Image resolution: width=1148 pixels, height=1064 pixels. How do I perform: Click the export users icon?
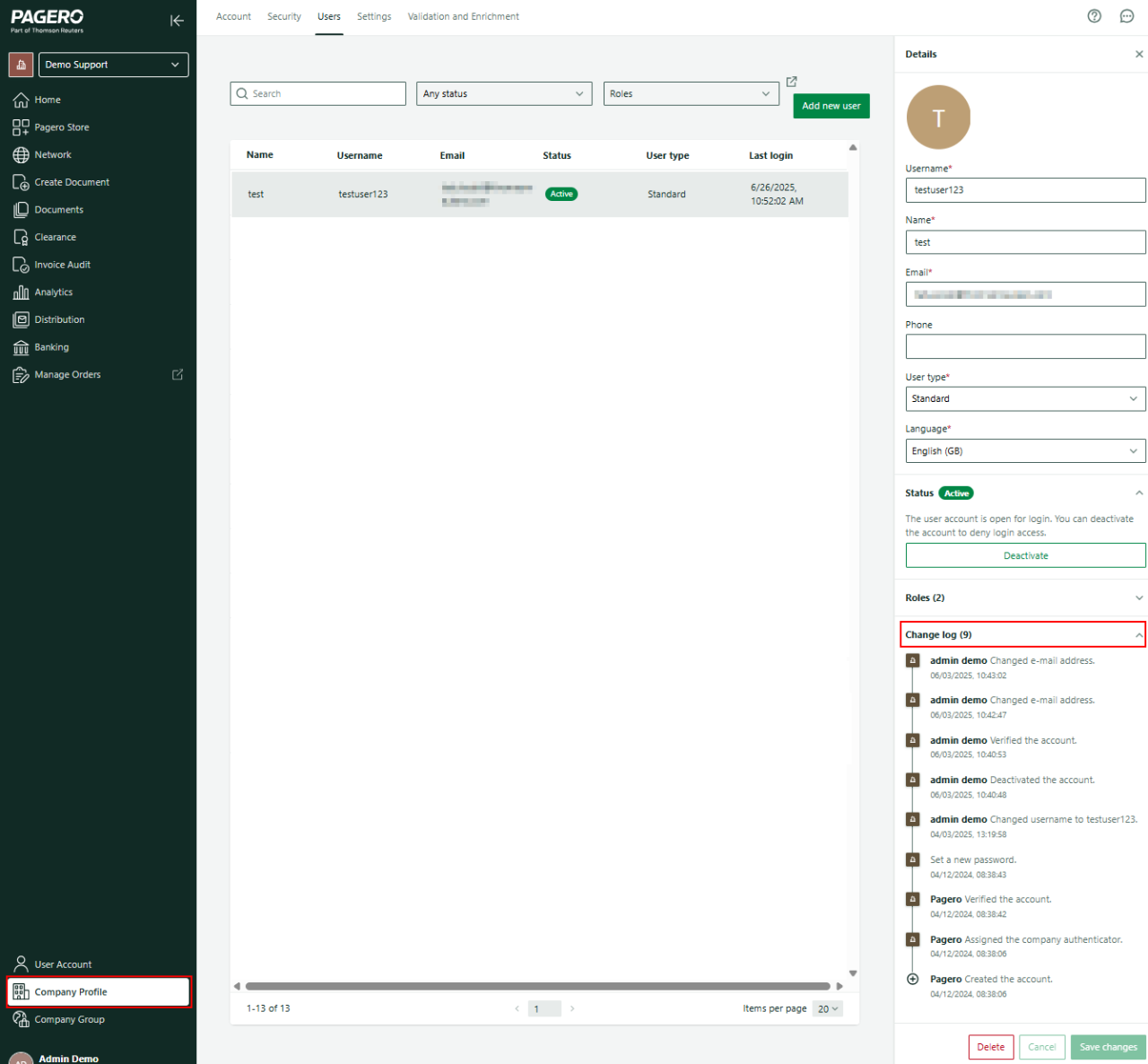point(791,82)
